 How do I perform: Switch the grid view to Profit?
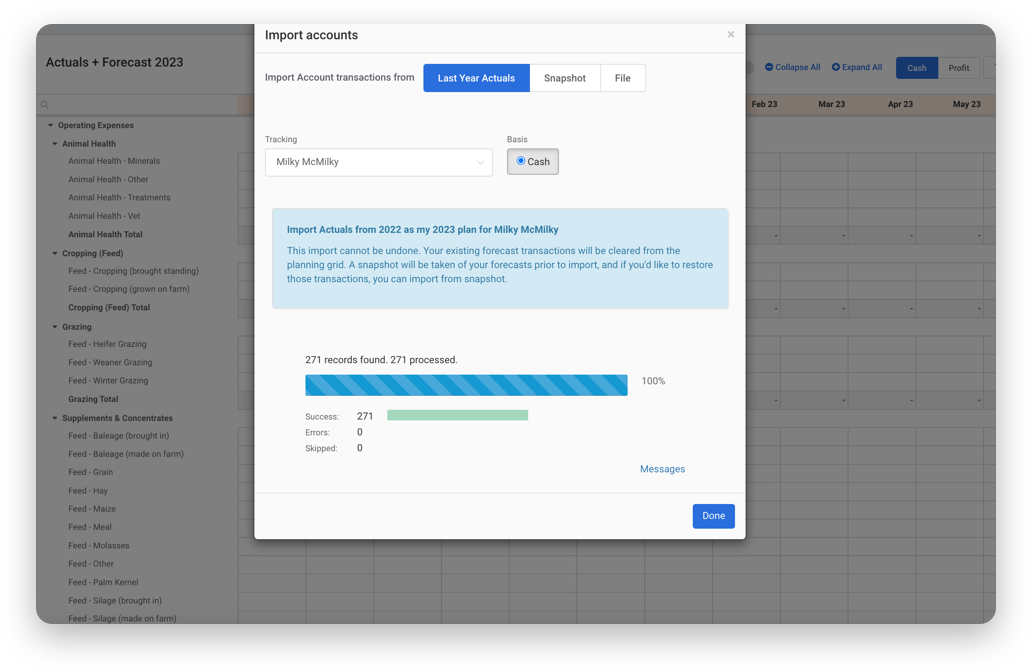click(x=958, y=67)
